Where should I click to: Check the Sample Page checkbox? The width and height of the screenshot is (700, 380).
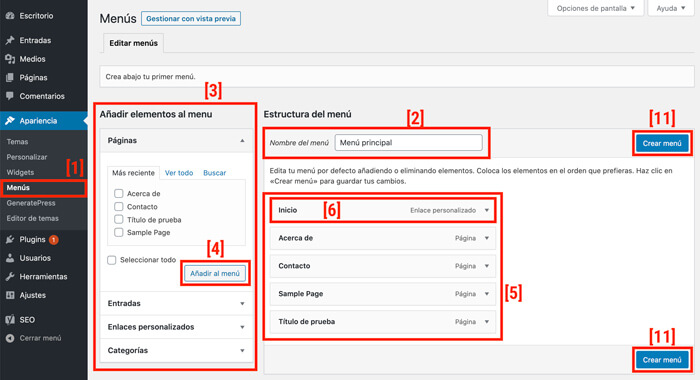coord(119,232)
